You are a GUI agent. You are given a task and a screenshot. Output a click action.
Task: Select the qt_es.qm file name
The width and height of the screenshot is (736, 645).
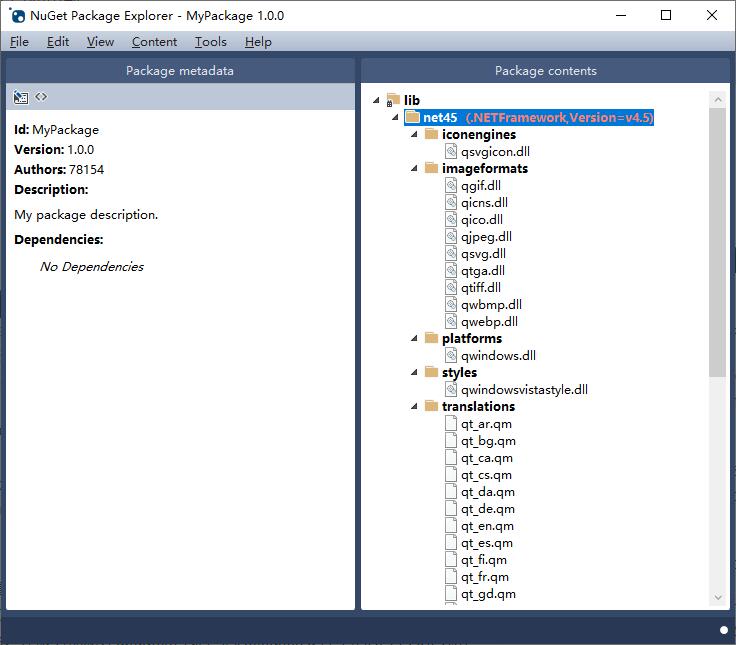click(487, 543)
